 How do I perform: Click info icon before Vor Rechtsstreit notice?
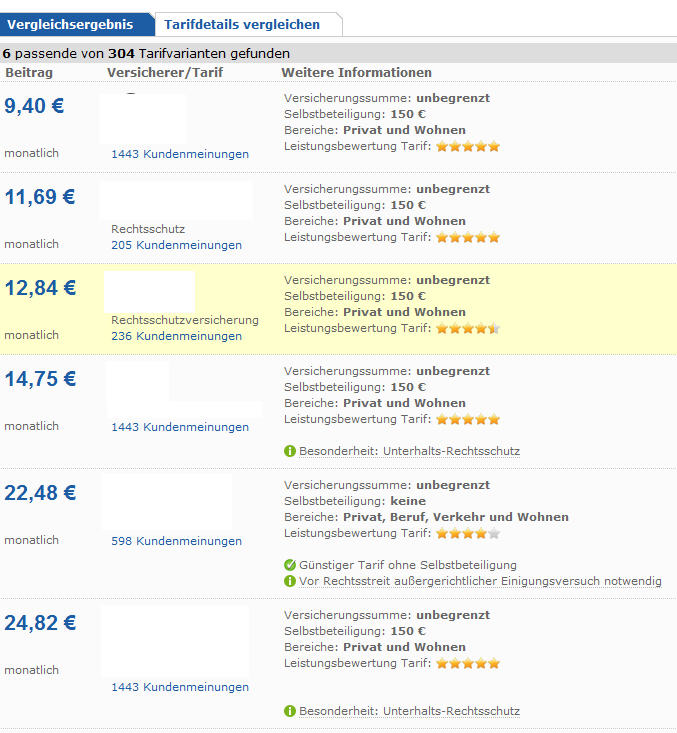(x=290, y=581)
